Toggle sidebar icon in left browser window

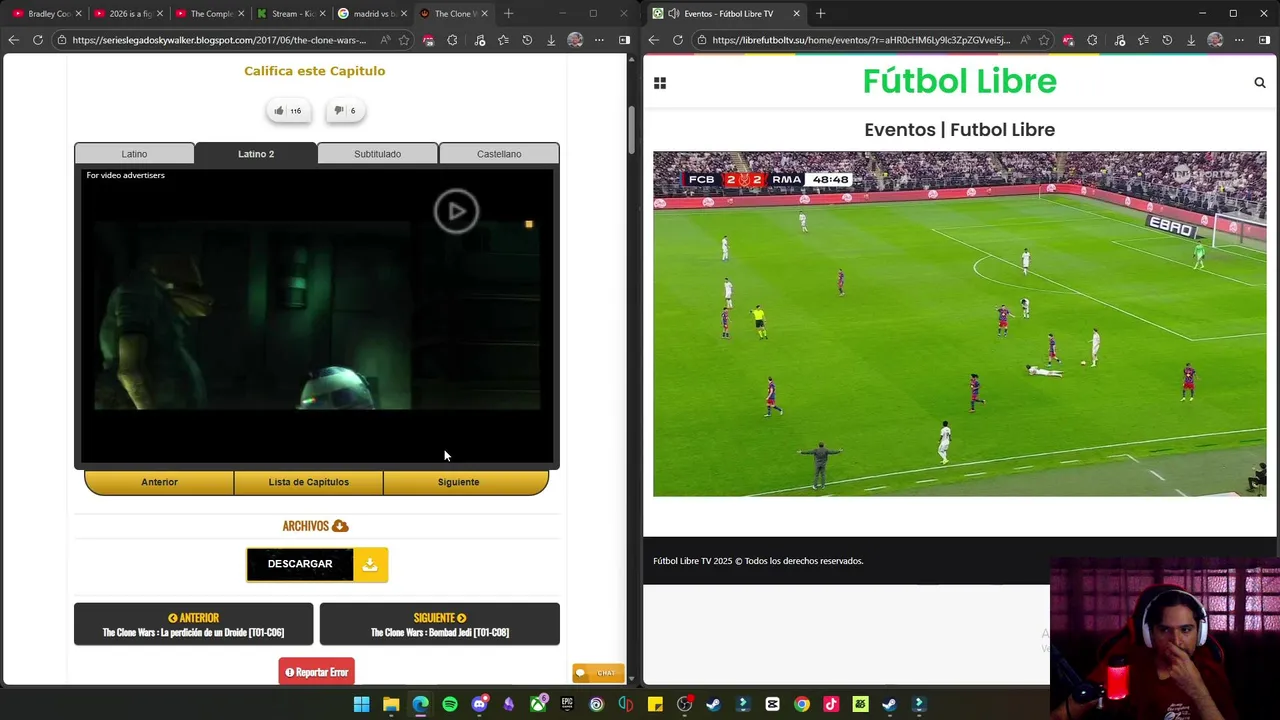tap(624, 40)
